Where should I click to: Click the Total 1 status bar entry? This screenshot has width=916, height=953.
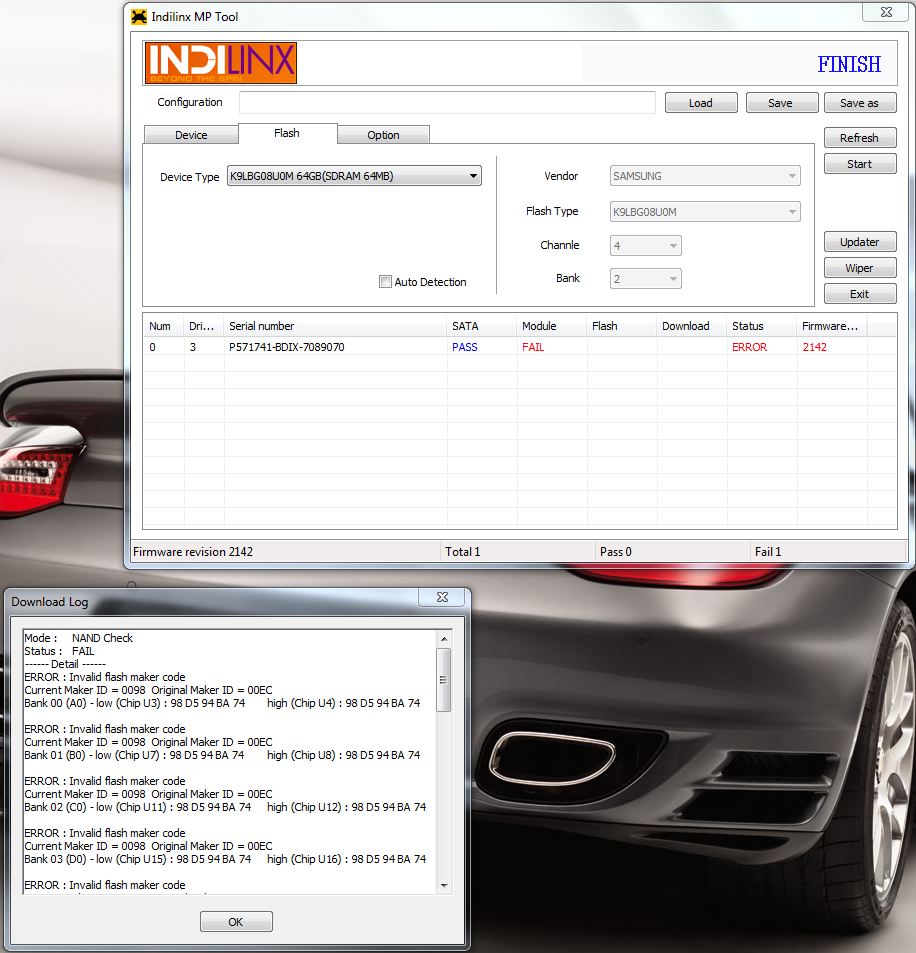(x=463, y=552)
